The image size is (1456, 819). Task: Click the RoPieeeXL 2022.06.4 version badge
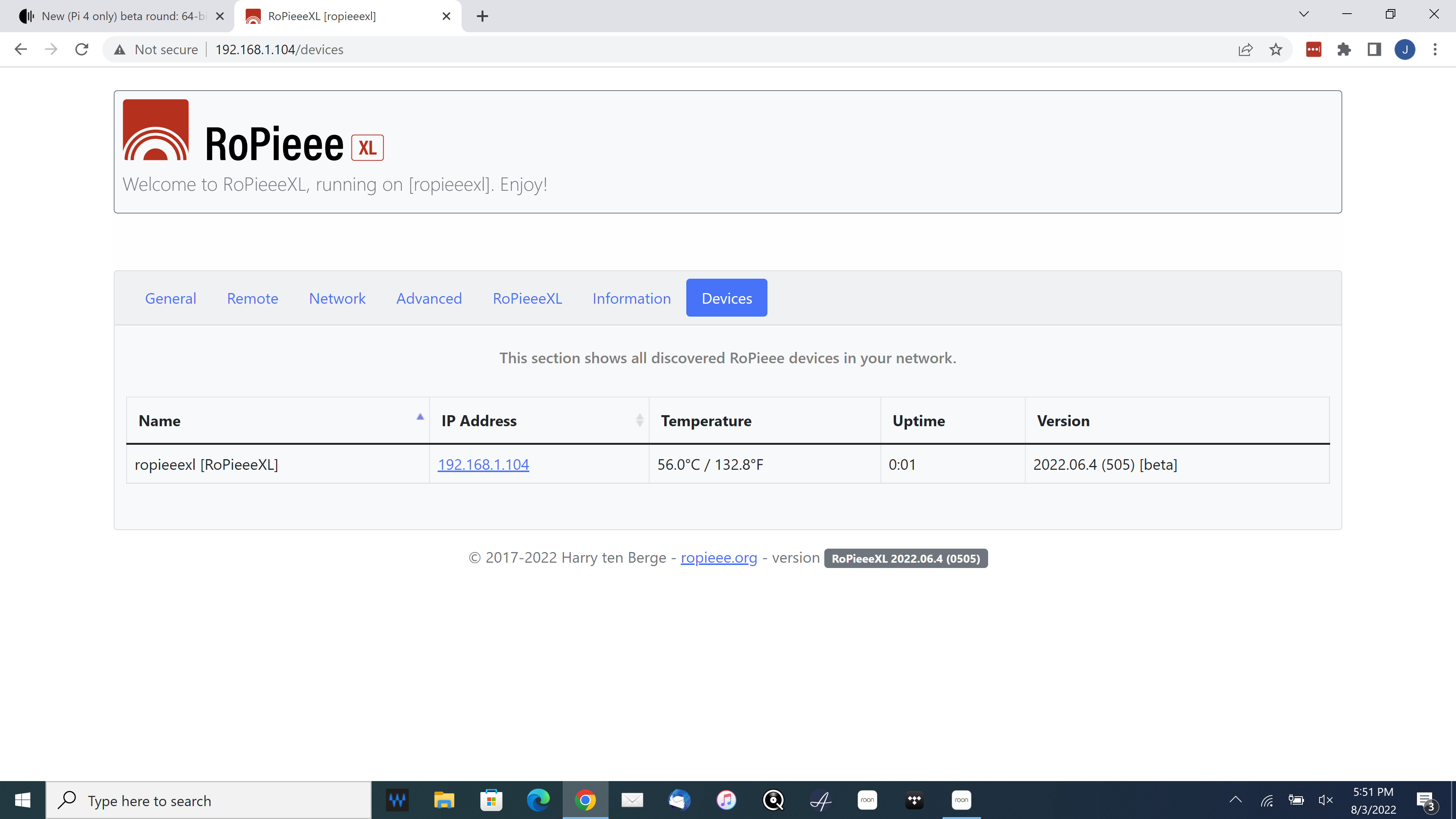(905, 559)
